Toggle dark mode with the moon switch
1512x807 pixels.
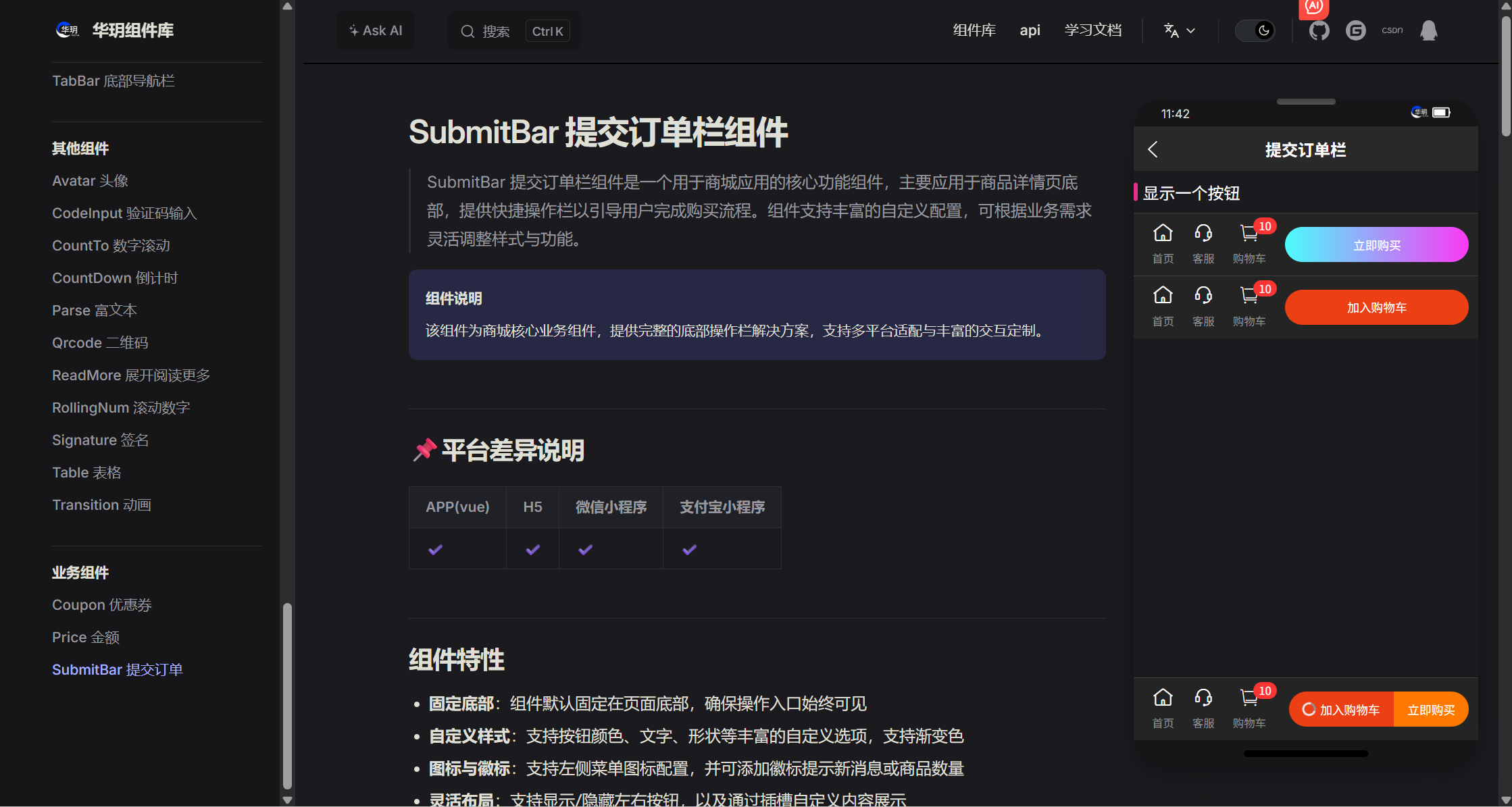[x=1255, y=30]
